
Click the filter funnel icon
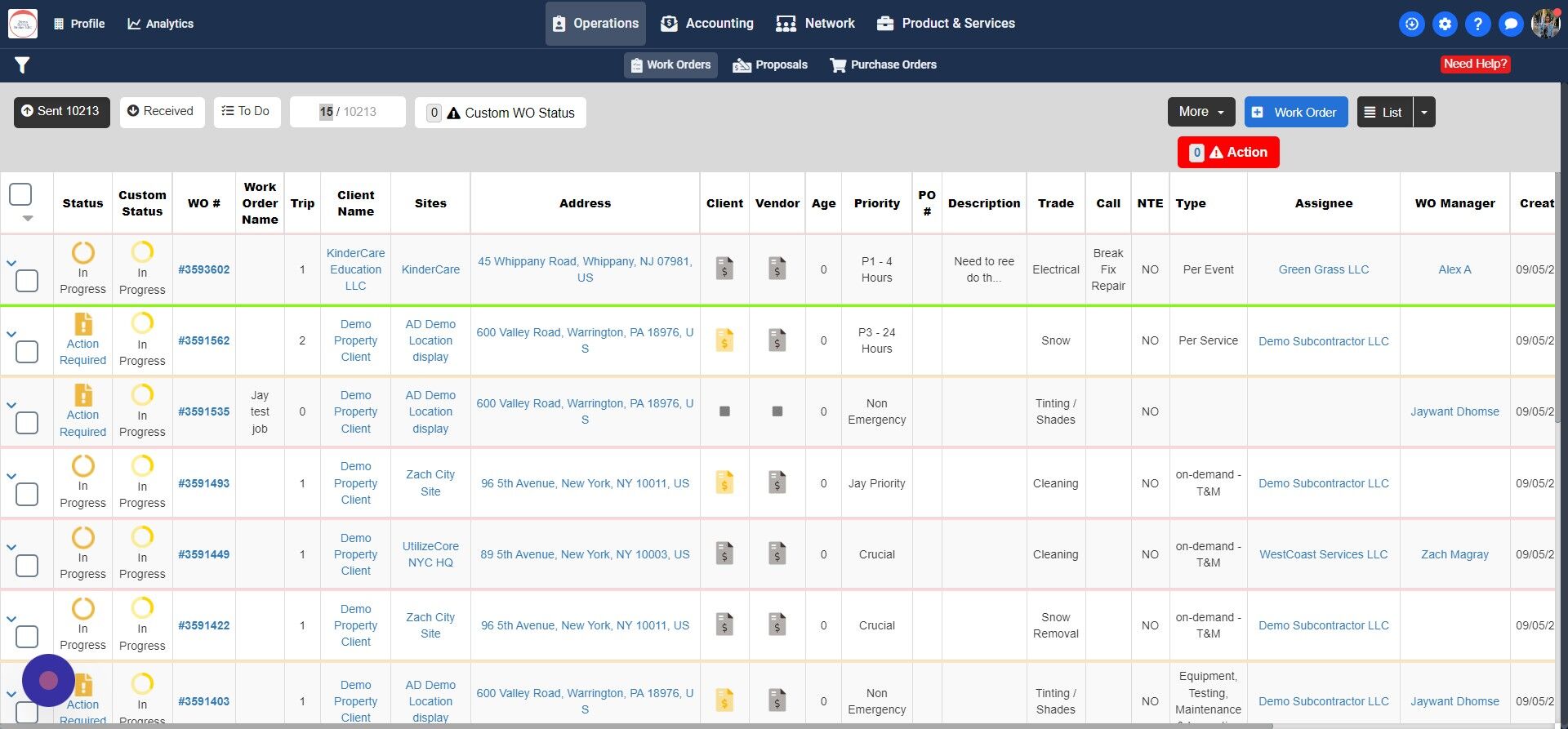22,65
